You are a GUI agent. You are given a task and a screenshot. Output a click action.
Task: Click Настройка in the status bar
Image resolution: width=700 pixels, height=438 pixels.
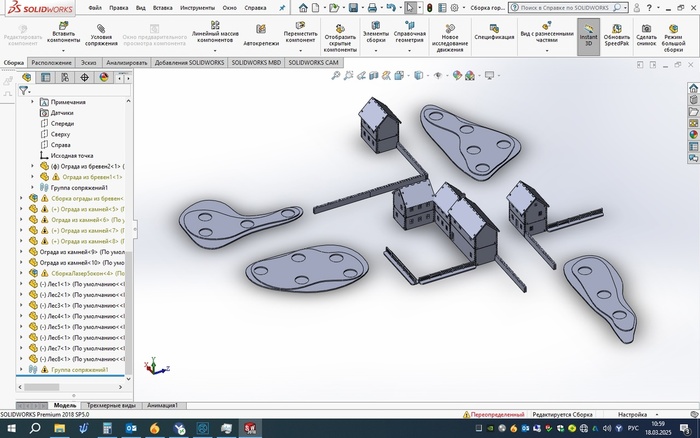point(631,413)
